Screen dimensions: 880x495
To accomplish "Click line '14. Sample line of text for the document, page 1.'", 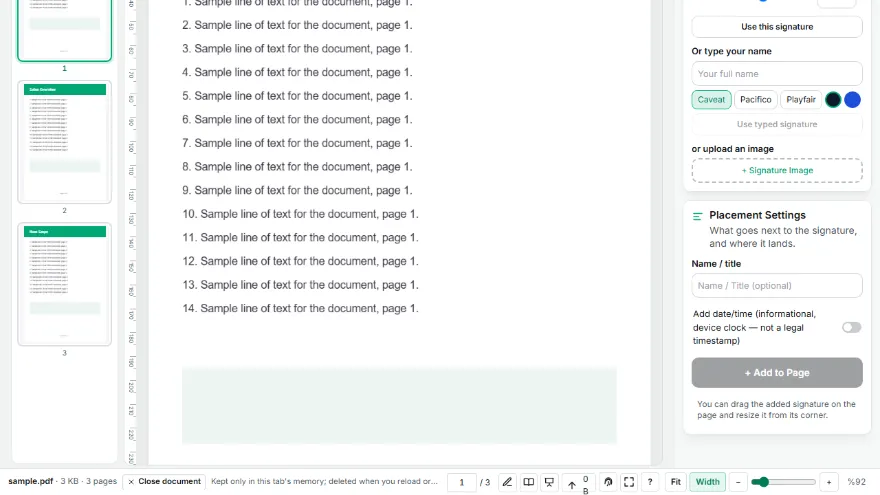I will click(300, 308).
